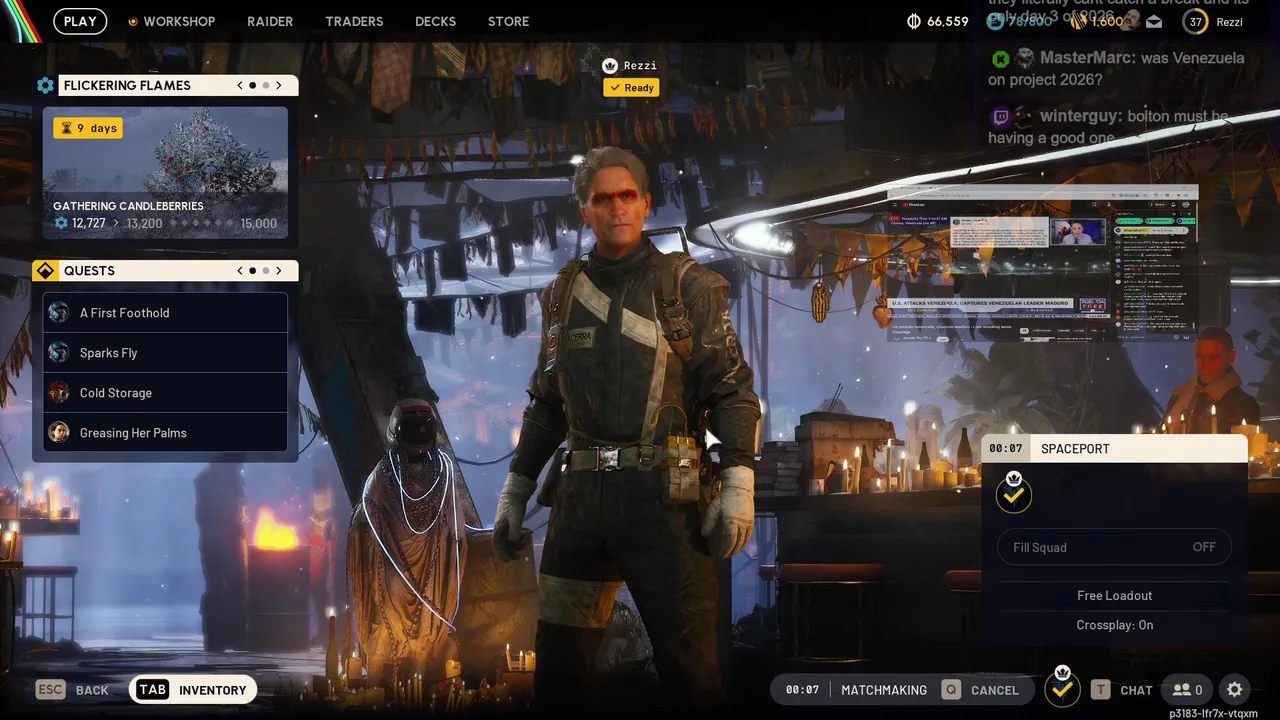Toggle the ready checkmark in bottom bar
The width and height of the screenshot is (1280, 720).
click(1062, 688)
